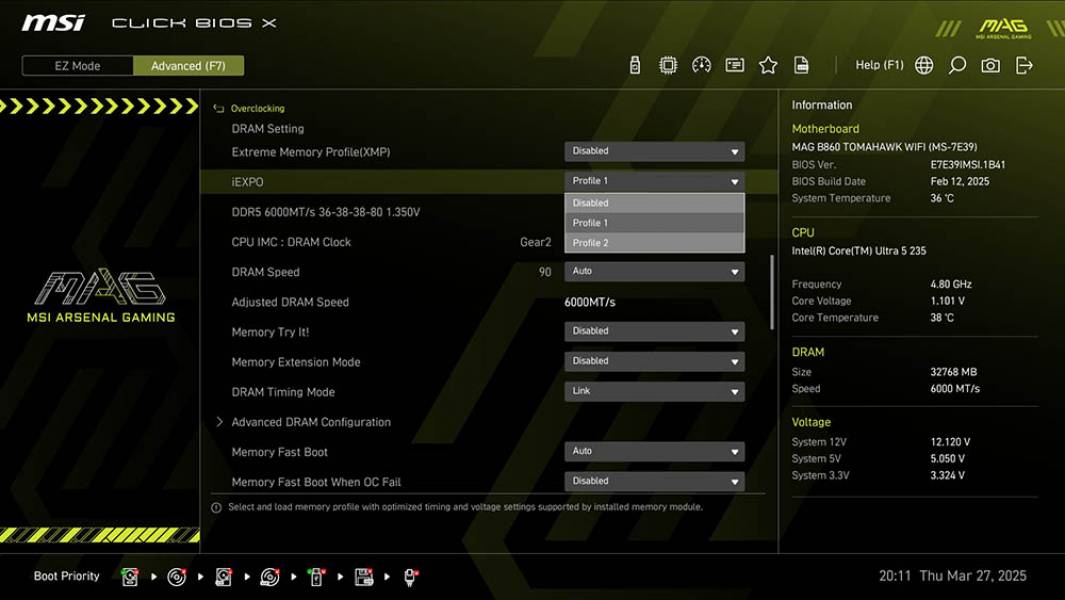Click the settings list scrollbar
1065x600 pixels.
pos(772,292)
